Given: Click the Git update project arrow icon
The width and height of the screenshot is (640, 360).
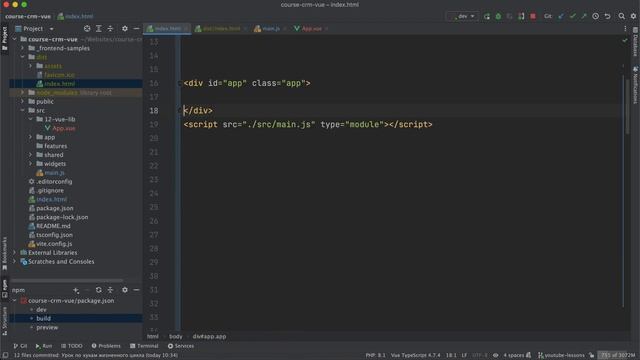Looking at the screenshot, I should tap(561, 16).
